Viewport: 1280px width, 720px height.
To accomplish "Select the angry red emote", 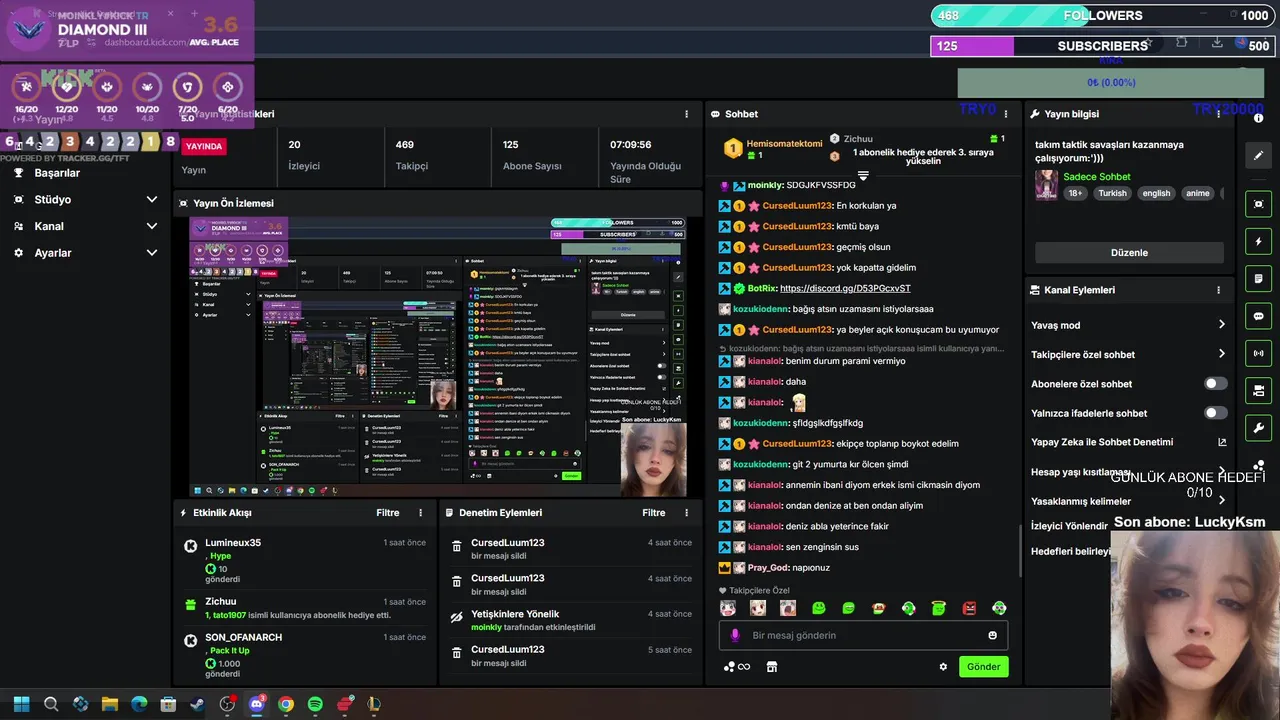I will [968, 608].
